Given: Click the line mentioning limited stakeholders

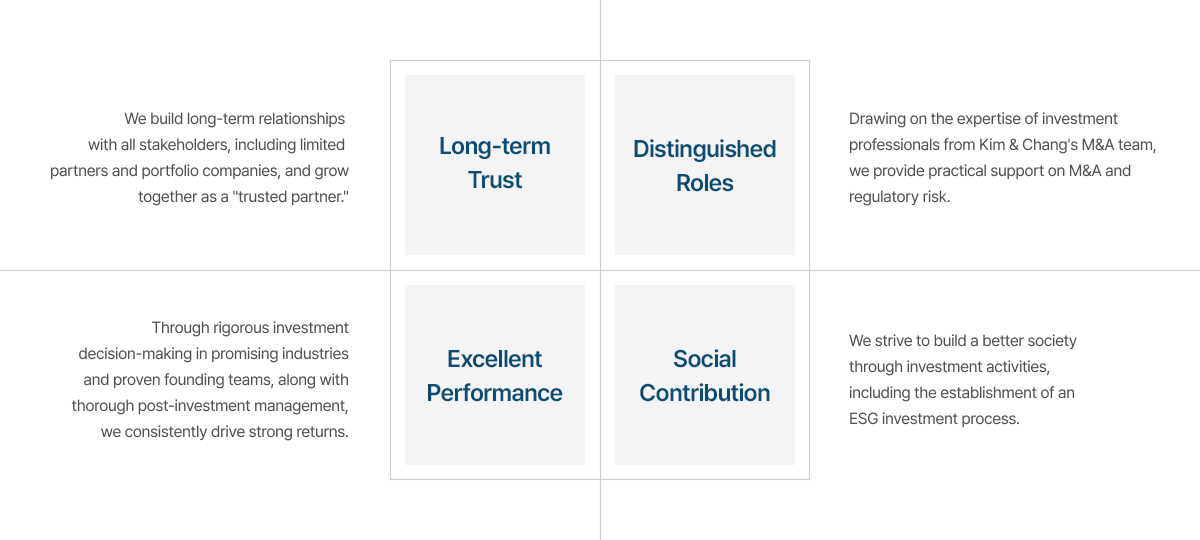Looking at the screenshot, I should click(x=216, y=144).
